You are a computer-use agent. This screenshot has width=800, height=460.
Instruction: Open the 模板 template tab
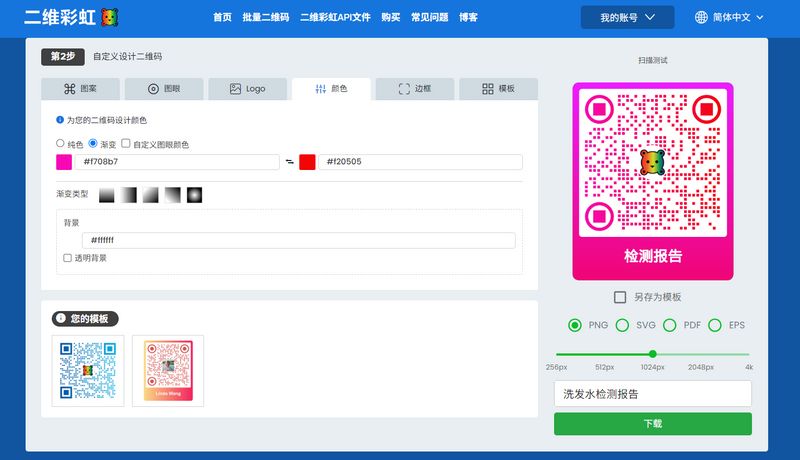click(x=498, y=89)
